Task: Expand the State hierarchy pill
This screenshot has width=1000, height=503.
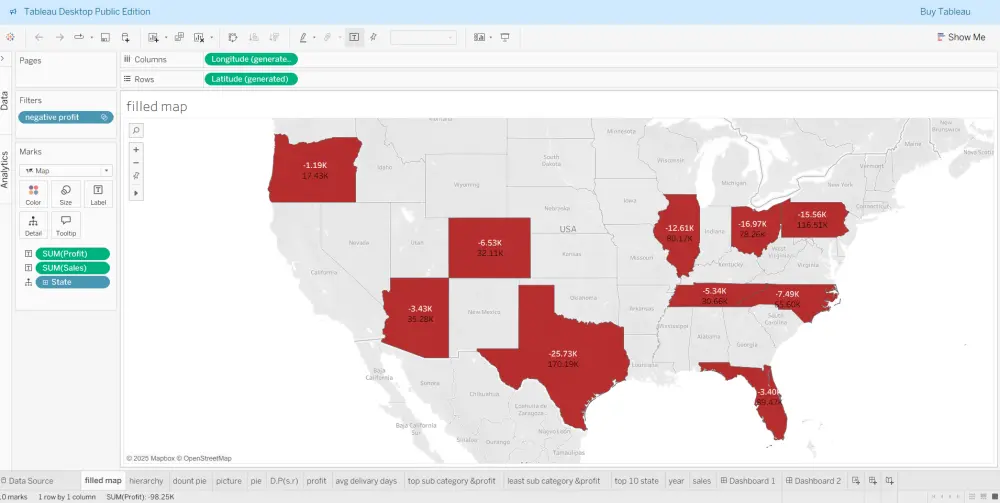Action: coord(45,282)
